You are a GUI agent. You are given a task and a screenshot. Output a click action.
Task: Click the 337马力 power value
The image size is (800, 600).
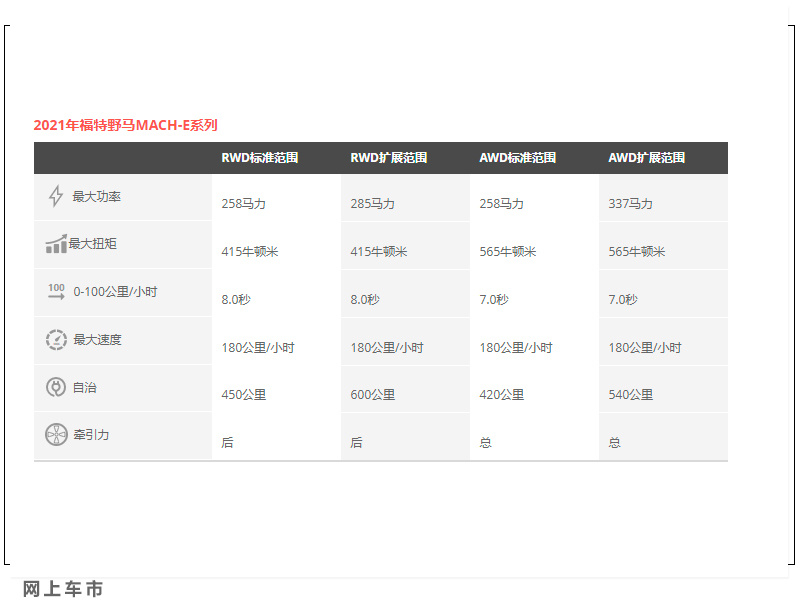pos(631,204)
